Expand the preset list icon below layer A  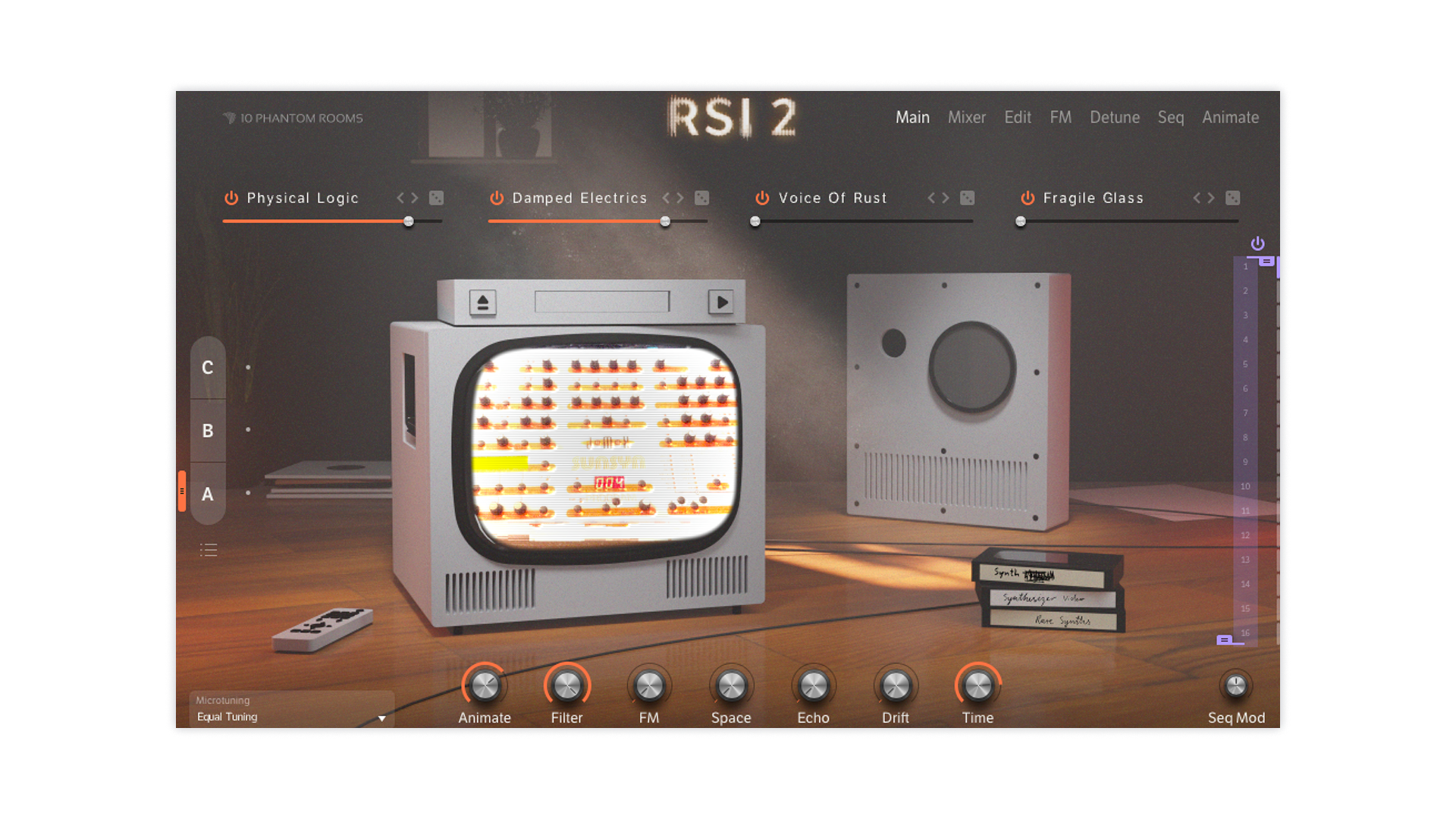(x=209, y=549)
